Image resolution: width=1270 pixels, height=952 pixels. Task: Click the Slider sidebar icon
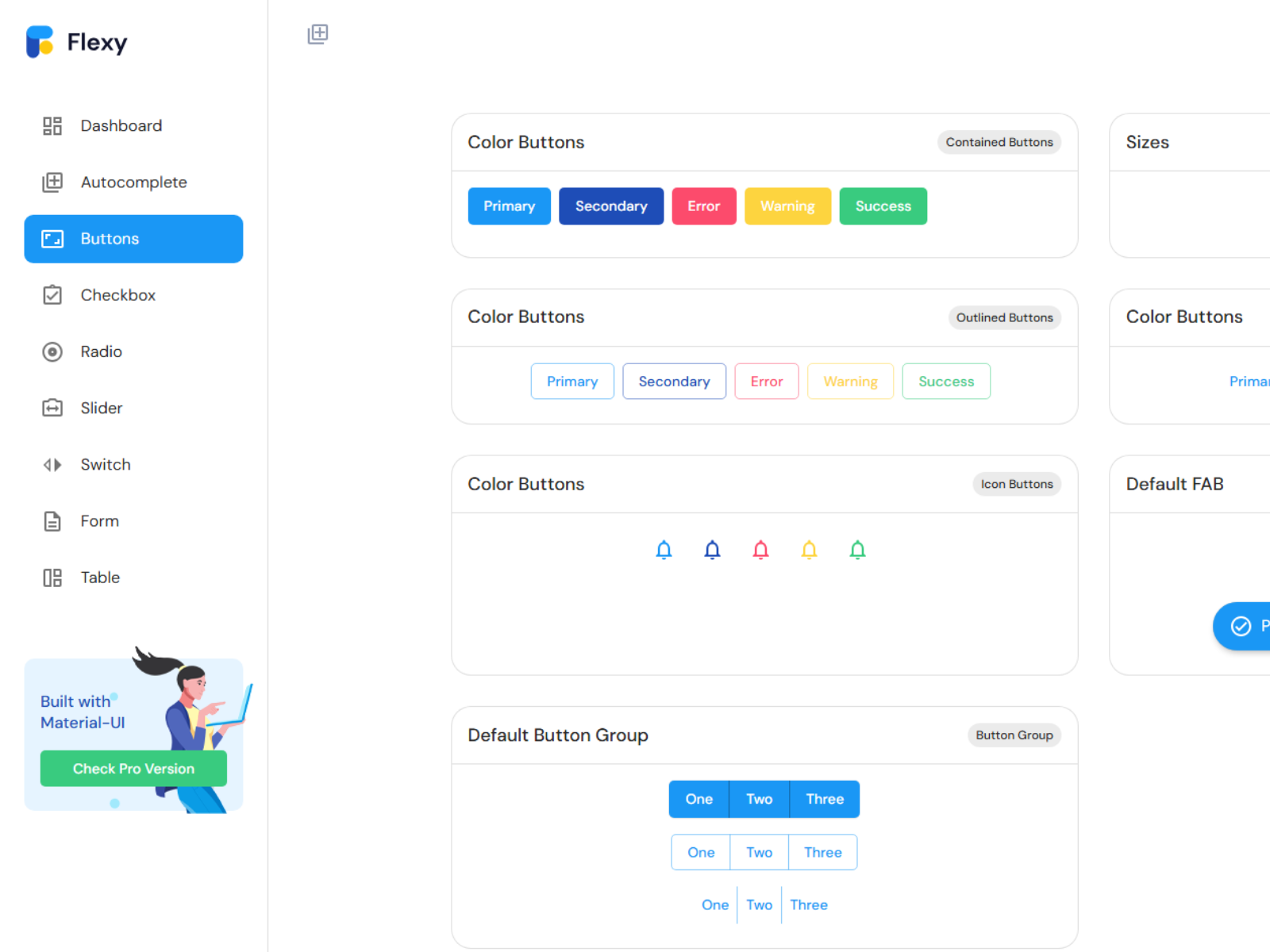click(x=52, y=408)
